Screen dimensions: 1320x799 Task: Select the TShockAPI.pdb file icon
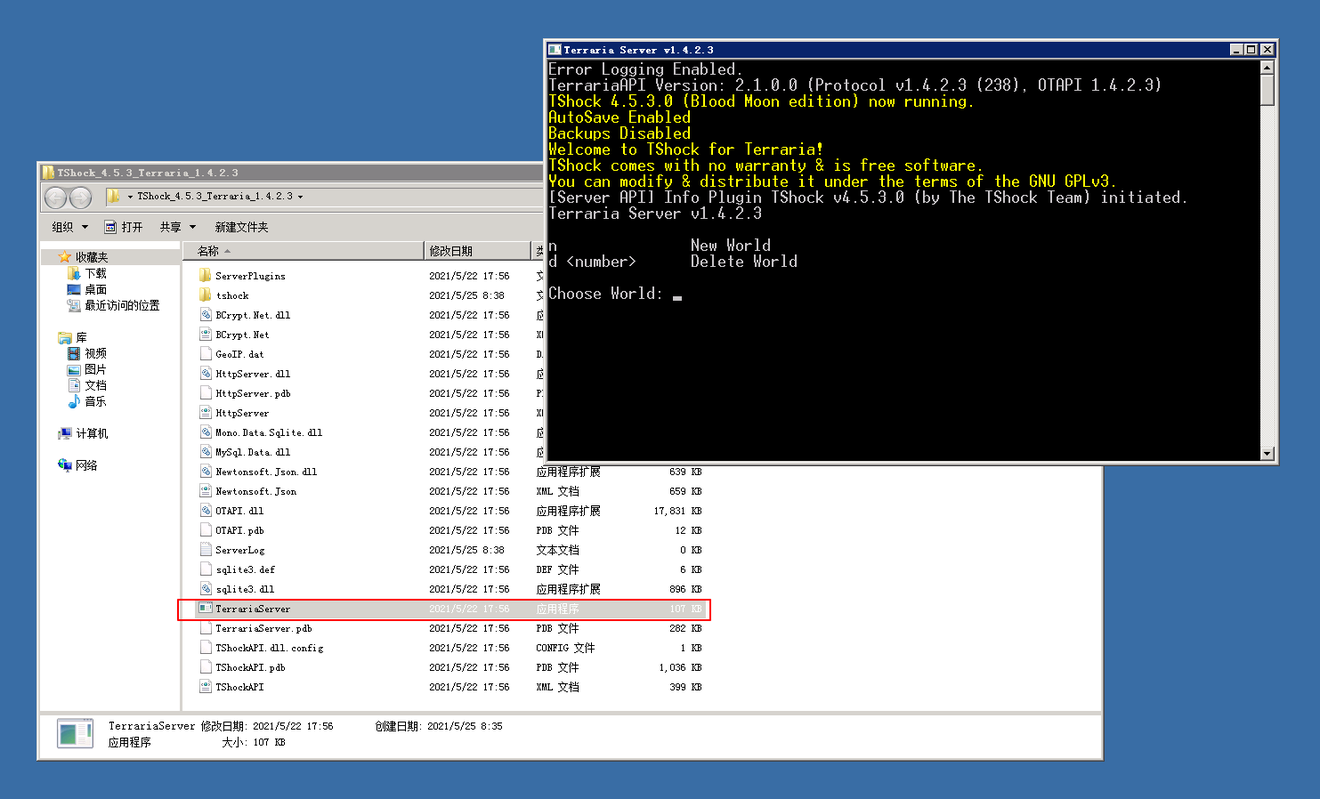click(x=205, y=667)
